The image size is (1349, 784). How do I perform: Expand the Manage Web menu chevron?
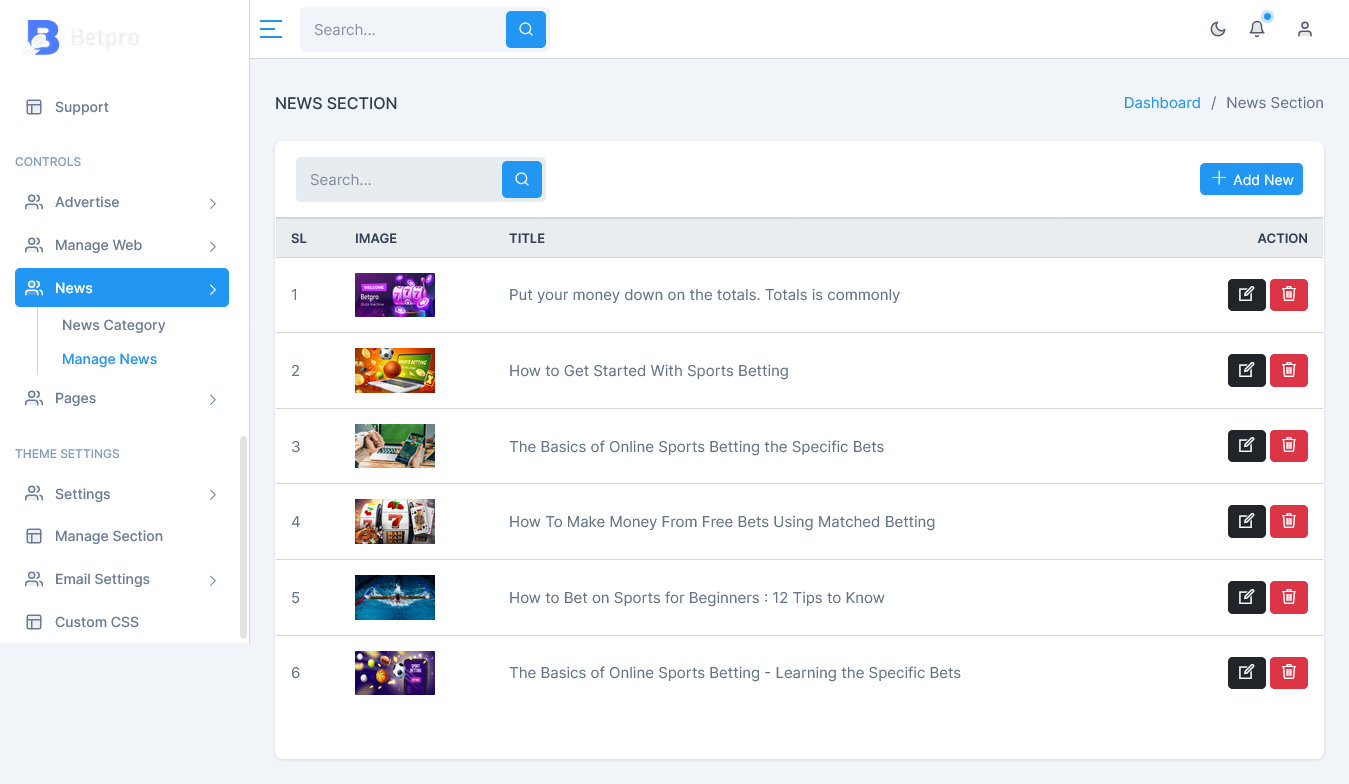[213, 246]
